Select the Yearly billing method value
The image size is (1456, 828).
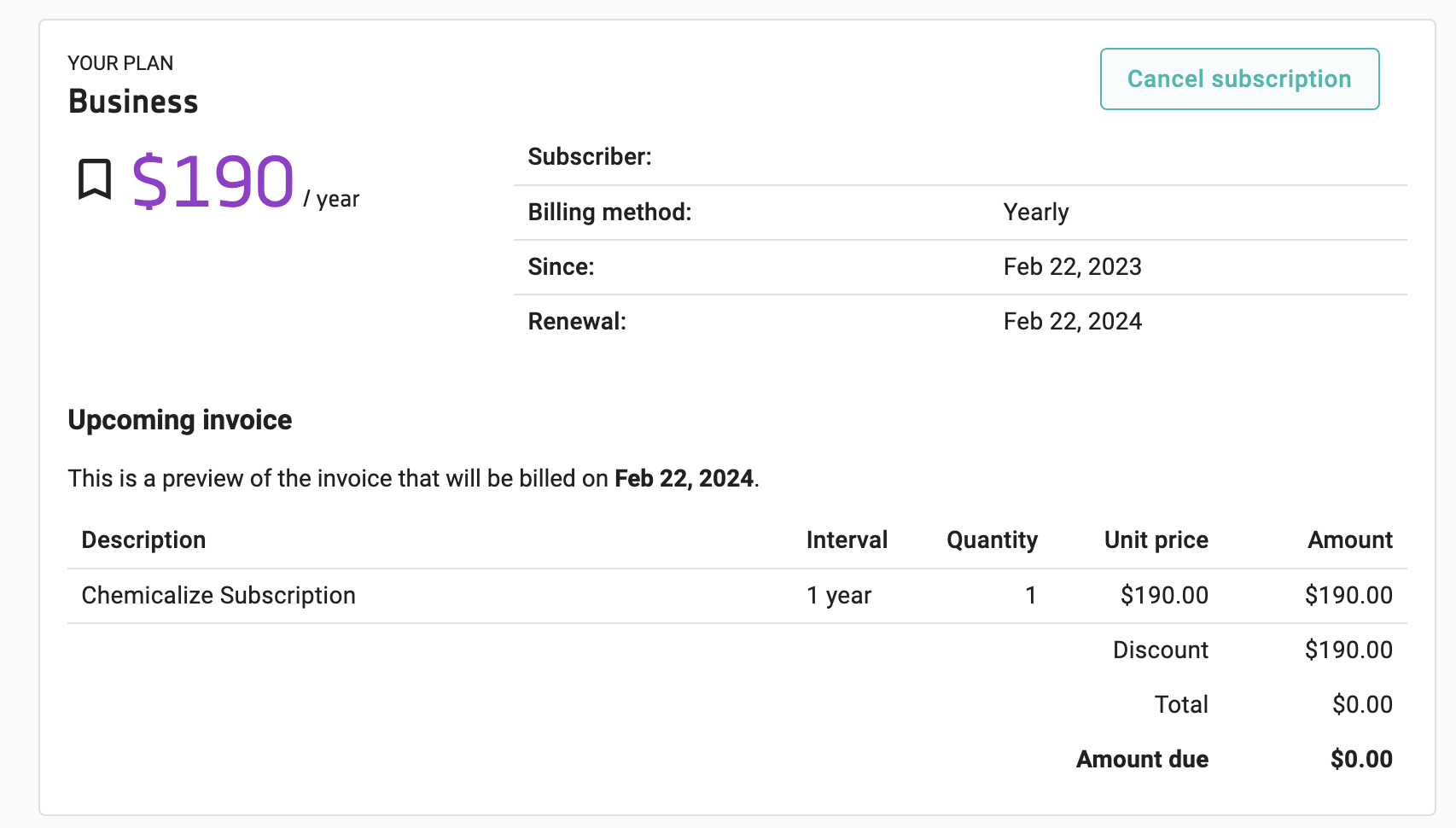click(x=1035, y=212)
